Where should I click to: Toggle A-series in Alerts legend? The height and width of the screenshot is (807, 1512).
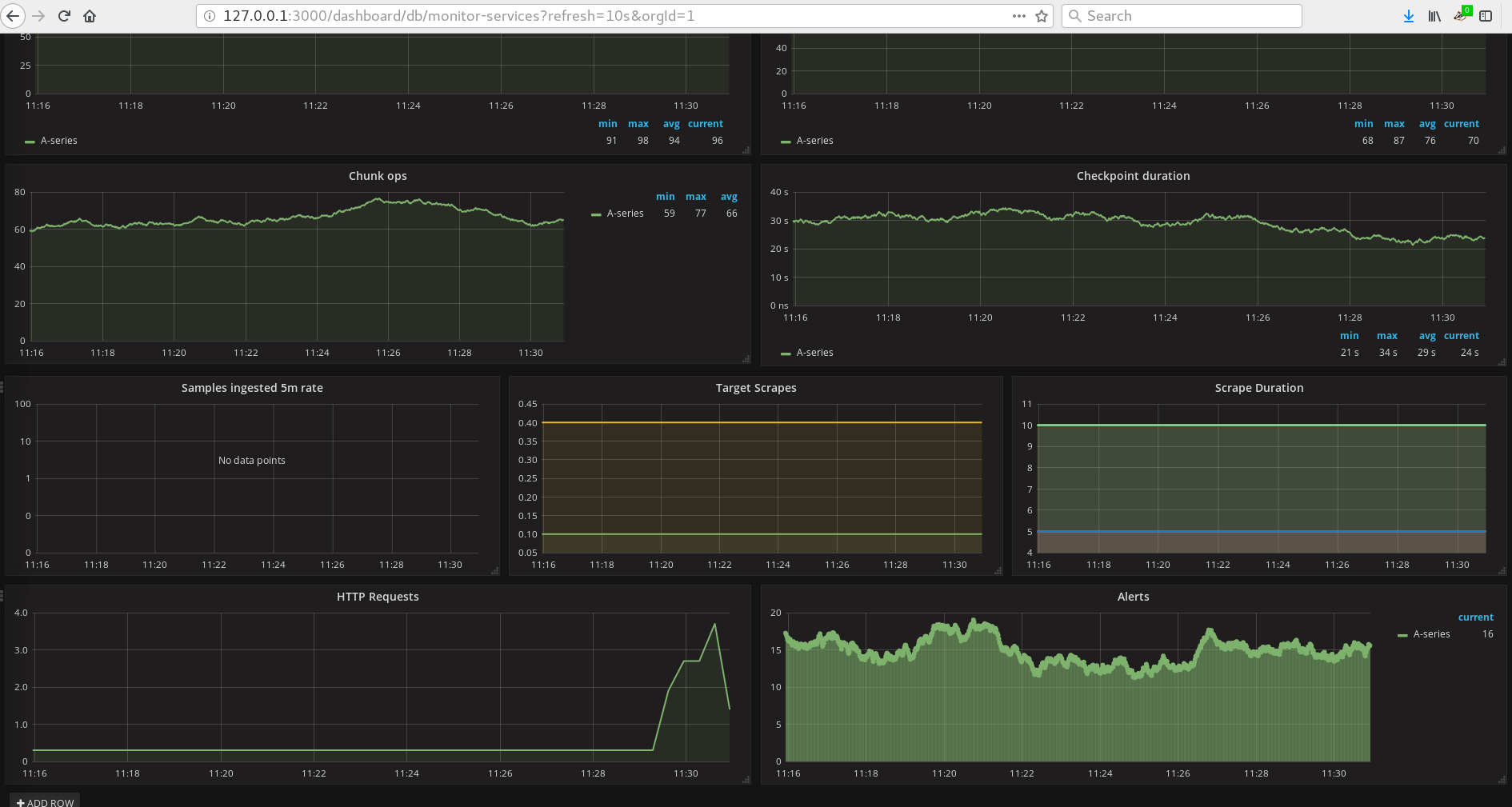1430,634
